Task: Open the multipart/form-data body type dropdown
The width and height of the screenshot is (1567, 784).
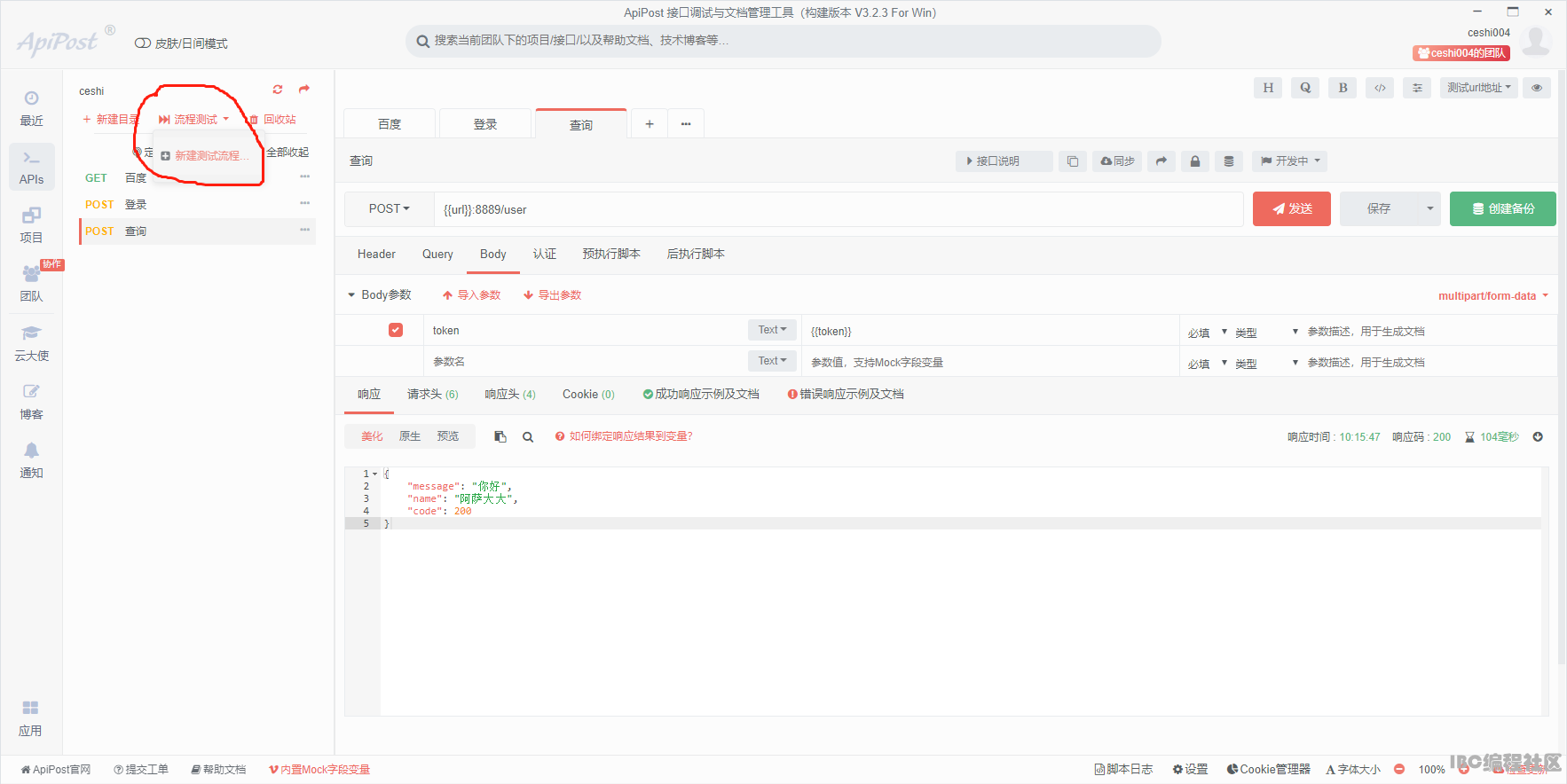Action: tap(1493, 295)
